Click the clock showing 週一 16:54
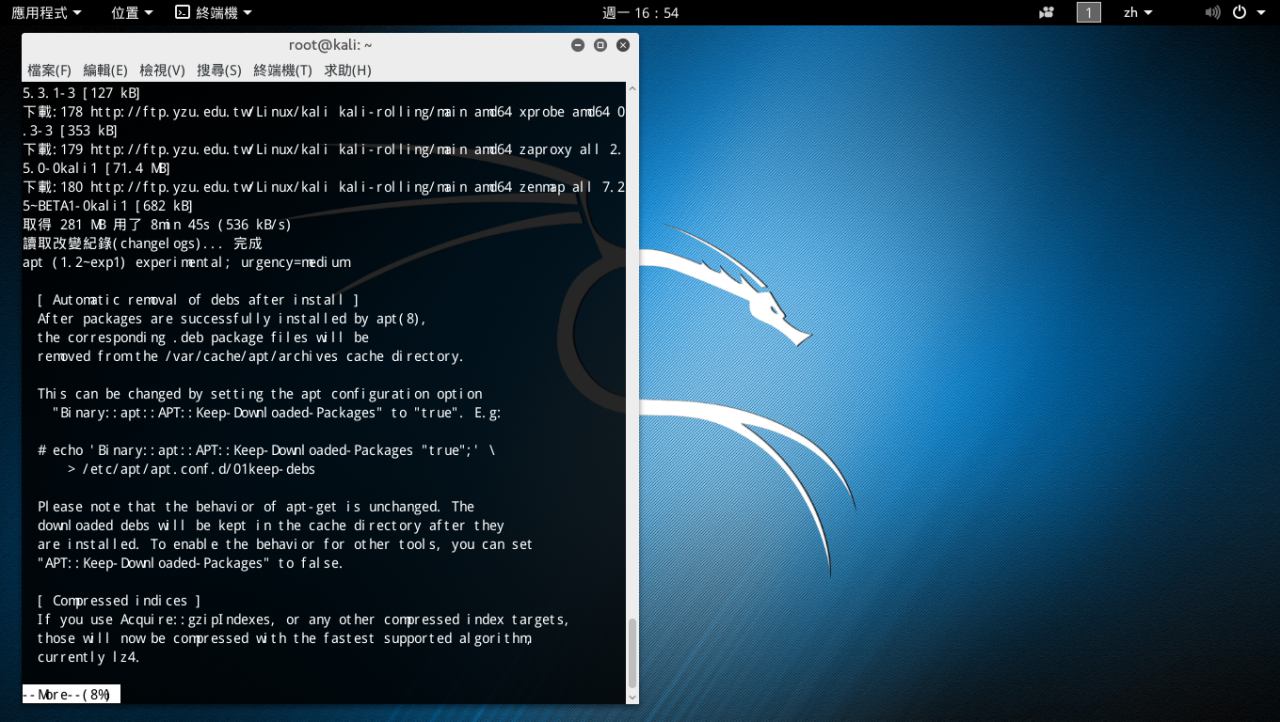 point(640,13)
